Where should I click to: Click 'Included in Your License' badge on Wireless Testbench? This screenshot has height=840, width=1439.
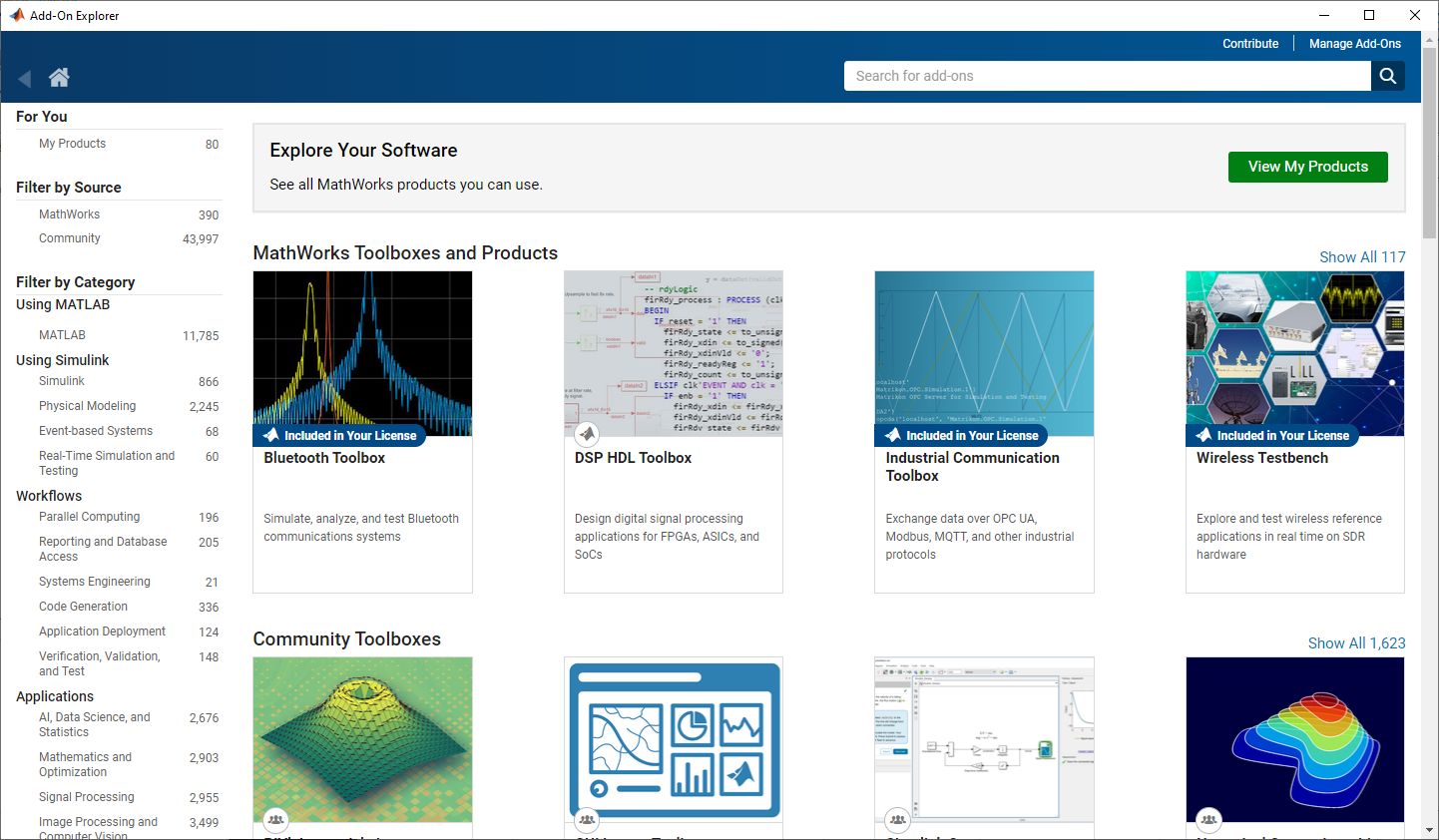pos(1272,435)
